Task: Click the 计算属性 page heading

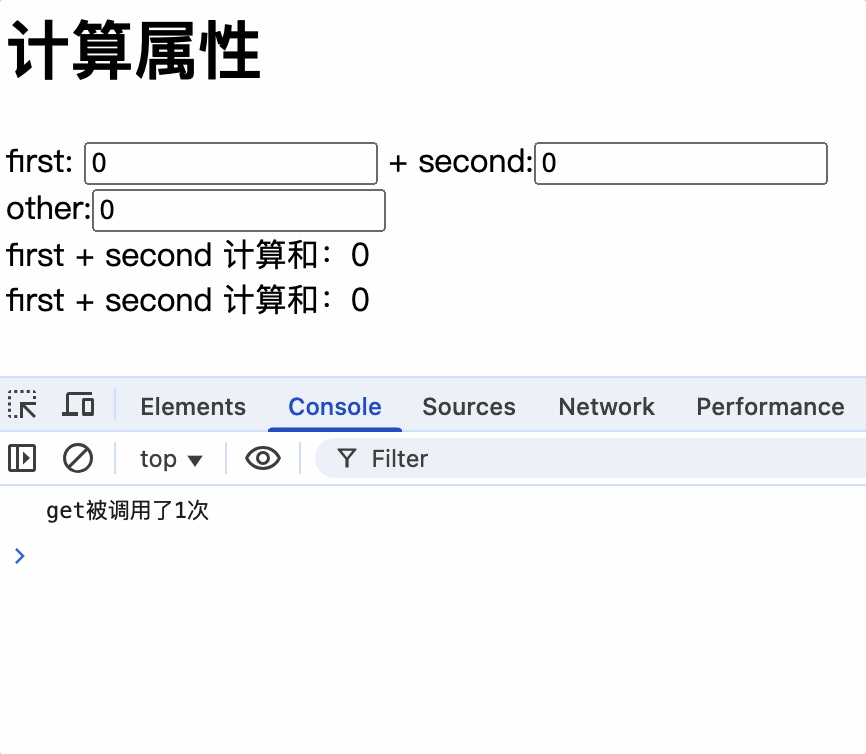Action: pyautogui.click(x=133, y=50)
